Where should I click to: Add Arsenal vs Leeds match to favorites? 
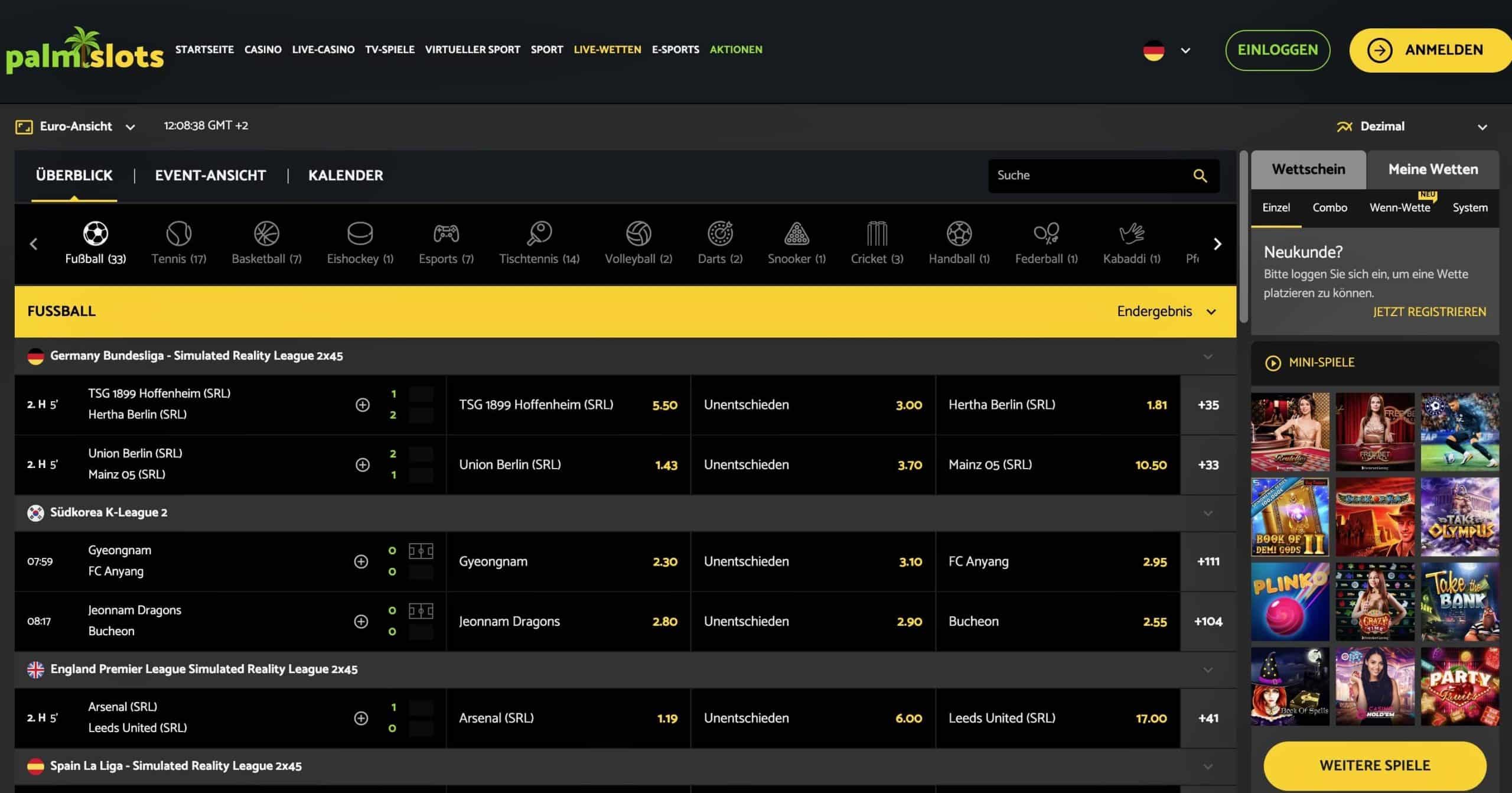click(361, 718)
